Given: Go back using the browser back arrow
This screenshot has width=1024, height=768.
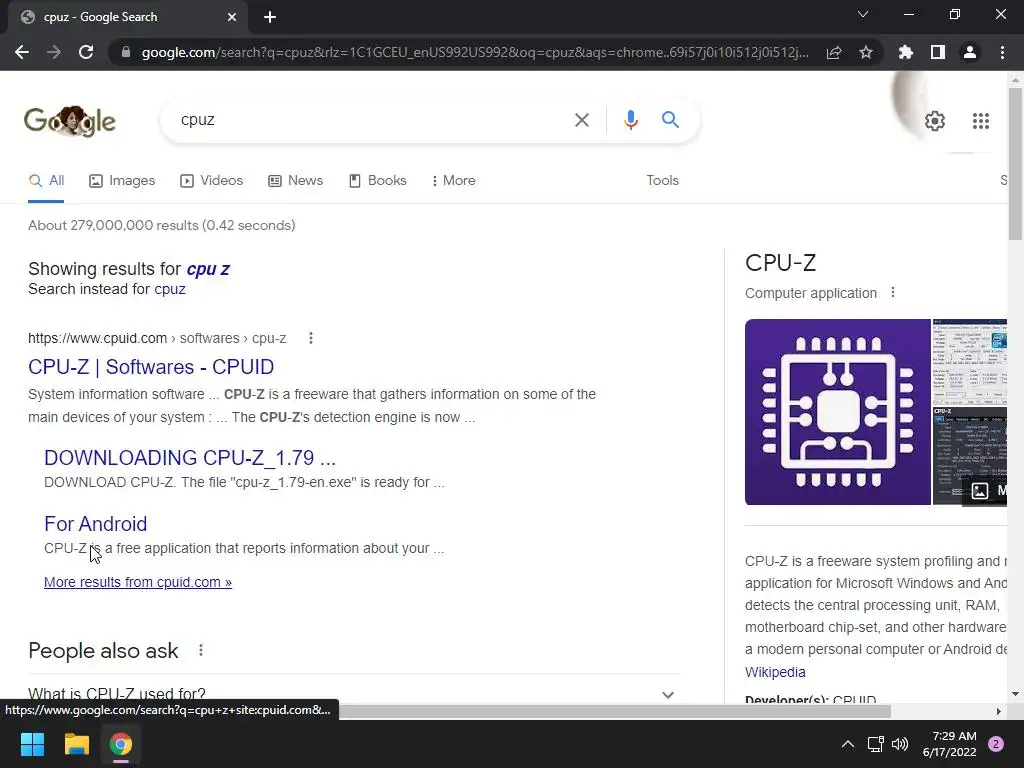Looking at the screenshot, I should pyautogui.click(x=22, y=52).
